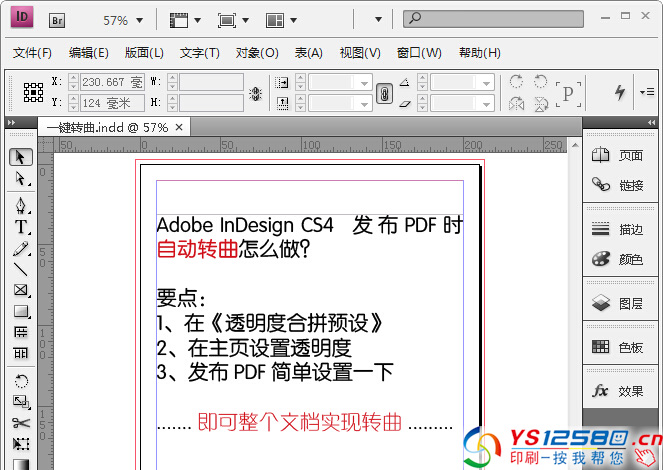Select the Direct Selection tool
The height and width of the screenshot is (470, 663).
click(21, 179)
